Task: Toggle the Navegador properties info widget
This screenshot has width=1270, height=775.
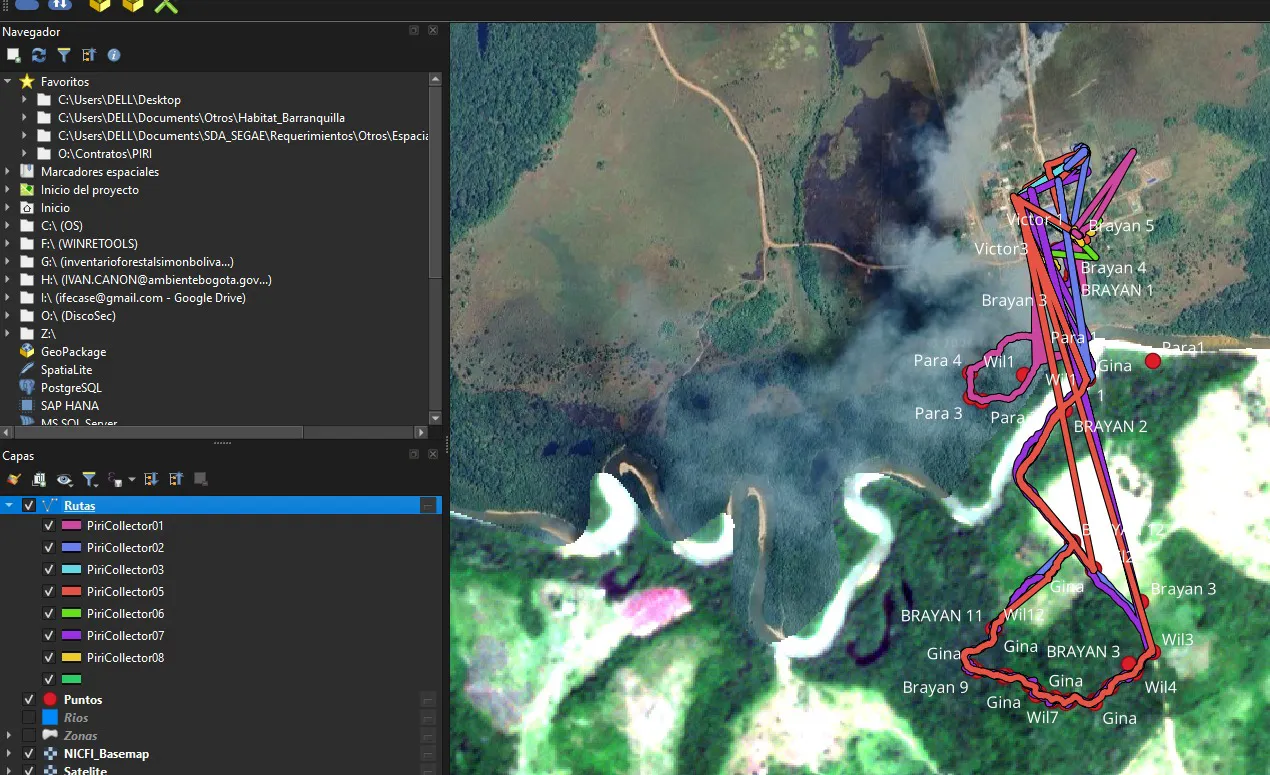Action: click(x=114, y=56)
